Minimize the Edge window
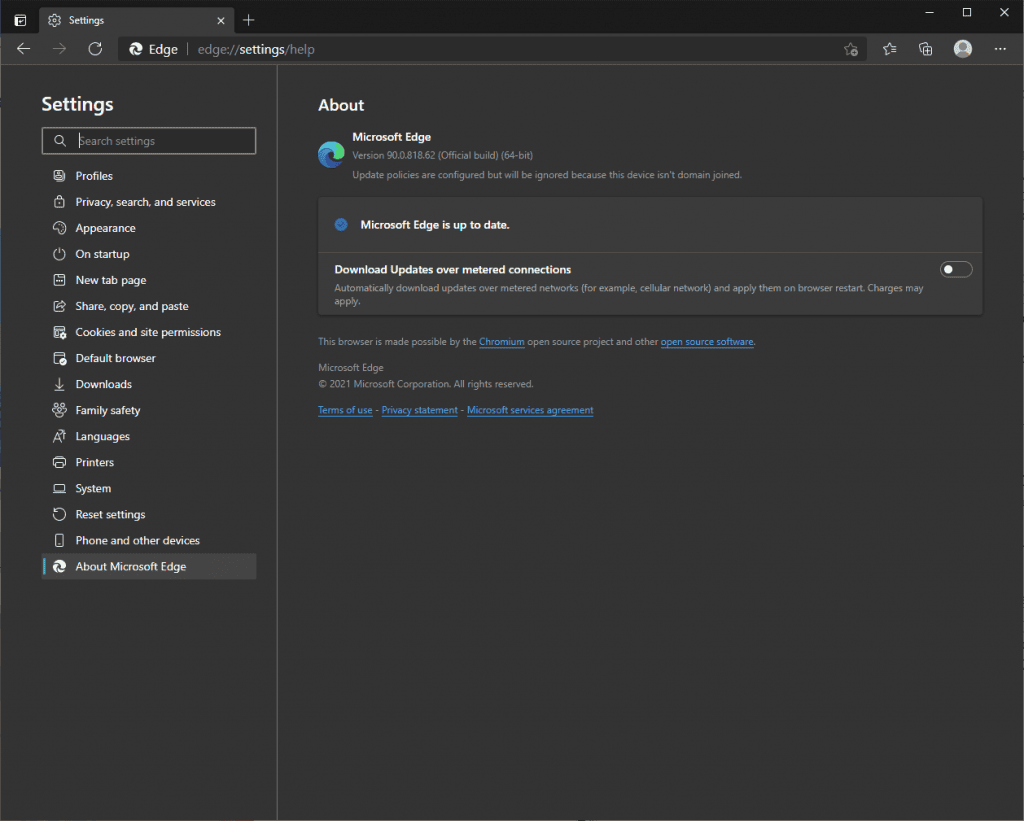The width and height of the screenshot is (1024, 821). 929,12
